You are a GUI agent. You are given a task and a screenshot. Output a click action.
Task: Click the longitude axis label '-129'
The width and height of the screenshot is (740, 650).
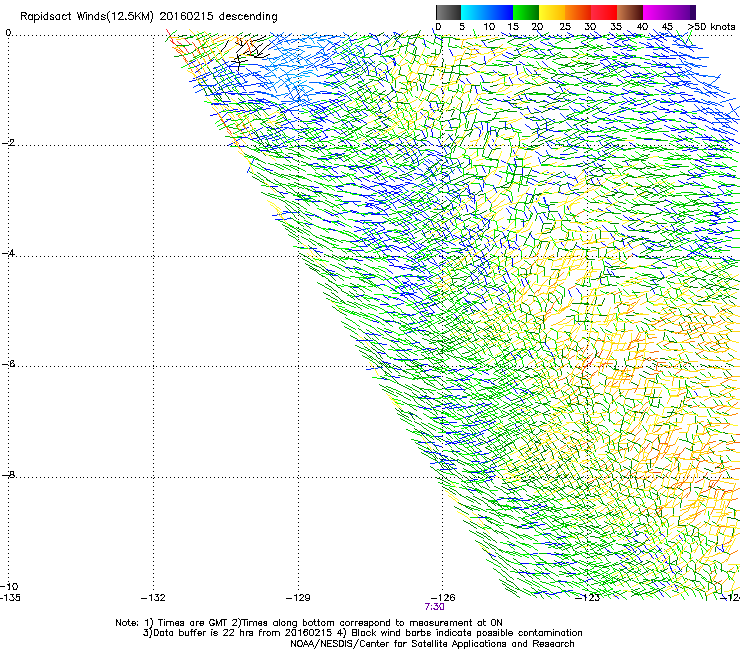point(298,598)
